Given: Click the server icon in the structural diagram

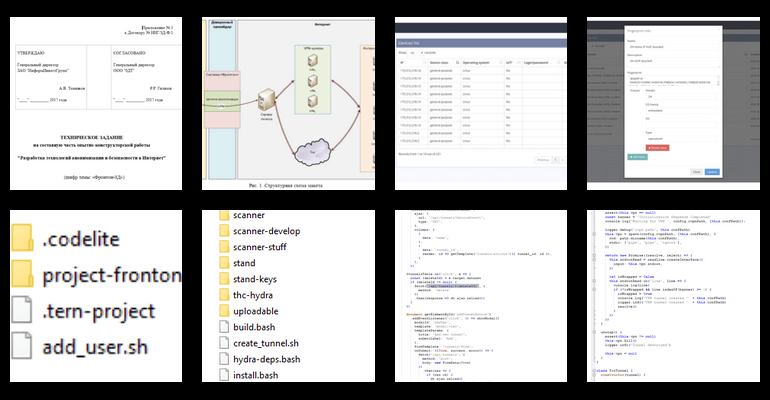Looking at the screenshot, I should (x=266, y=100).
